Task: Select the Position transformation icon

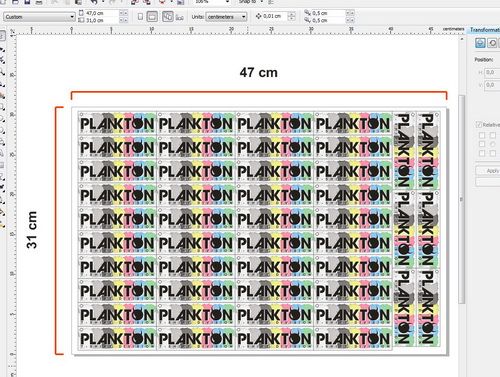Action: pos(480,43)
